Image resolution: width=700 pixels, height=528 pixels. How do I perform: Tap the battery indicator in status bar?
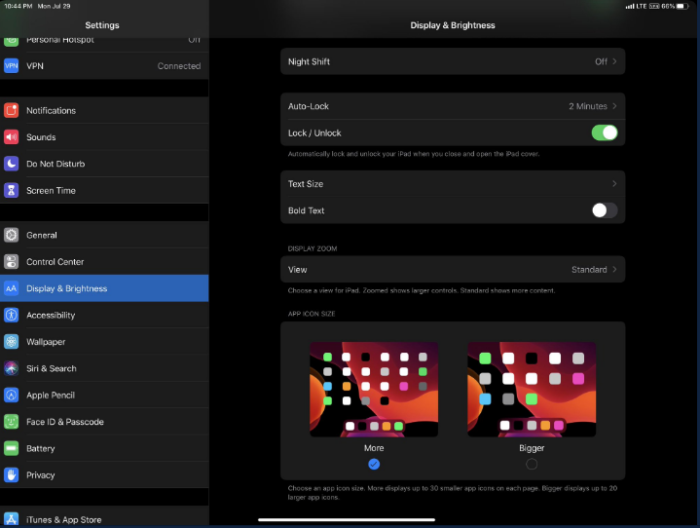pyautogui.click(x=683, y=6)
